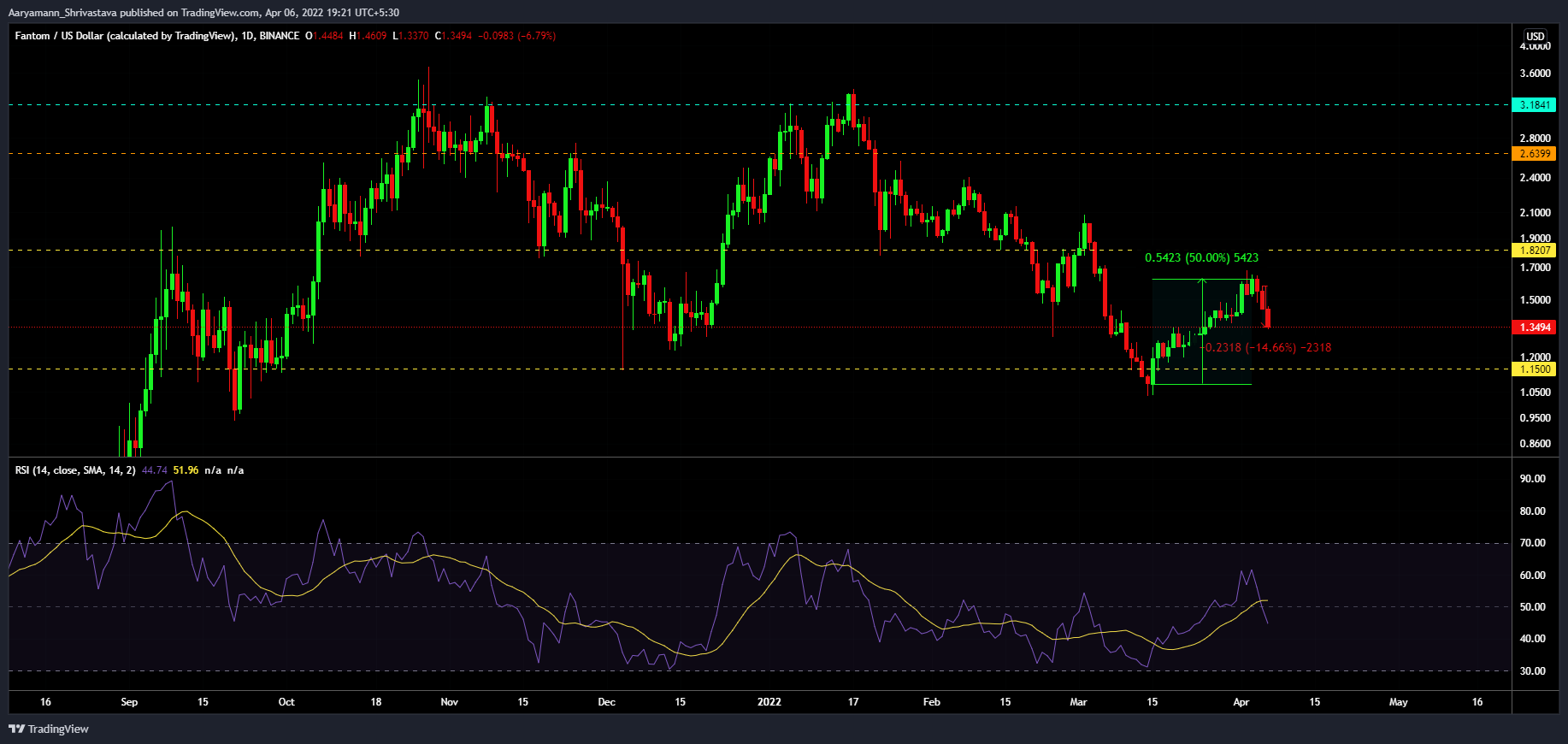Click the green 0.5423 (50.00%) measurement label
Screen dimensions: 1568x744
1201,257
